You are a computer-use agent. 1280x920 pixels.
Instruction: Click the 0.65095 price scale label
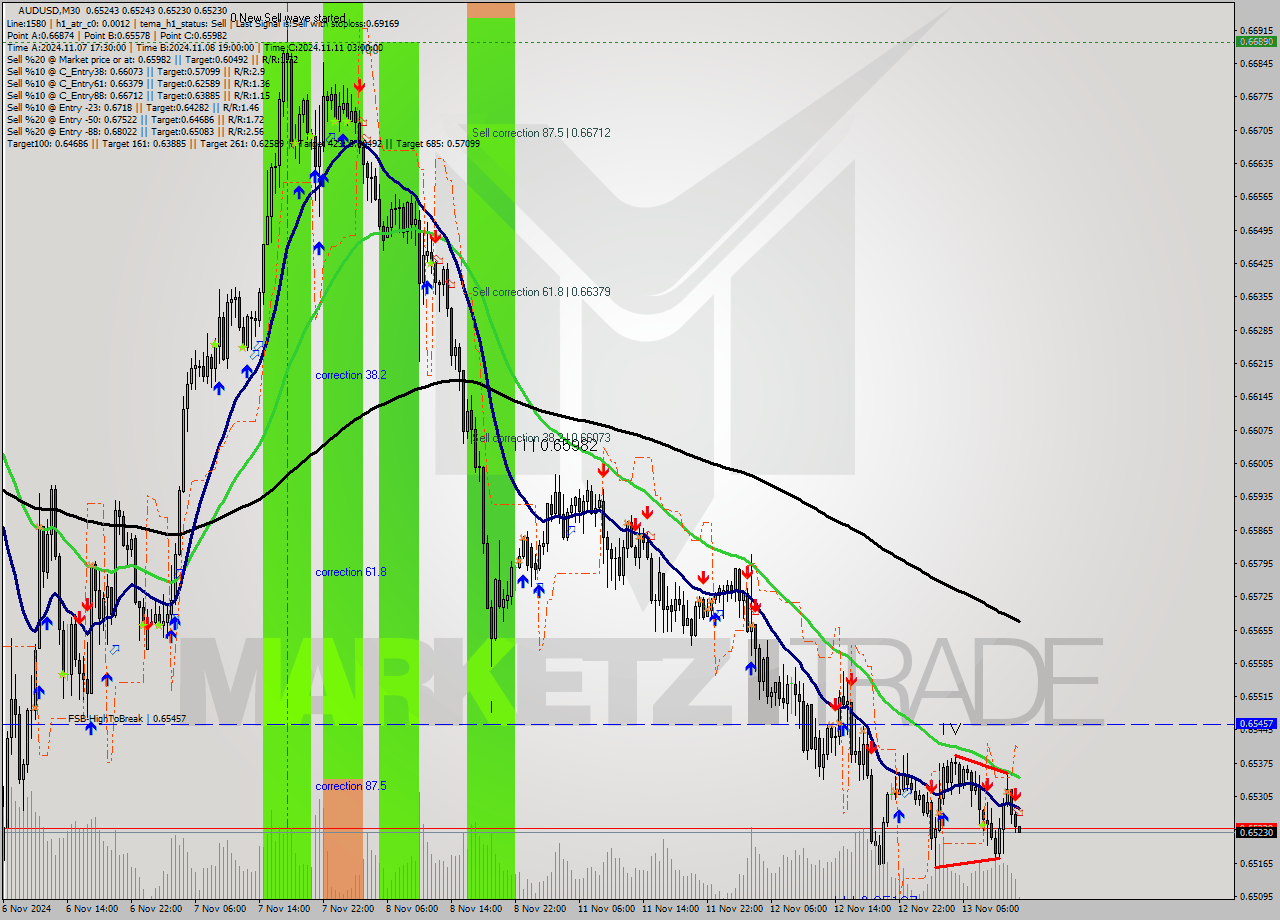click(x=1256, y=896)
